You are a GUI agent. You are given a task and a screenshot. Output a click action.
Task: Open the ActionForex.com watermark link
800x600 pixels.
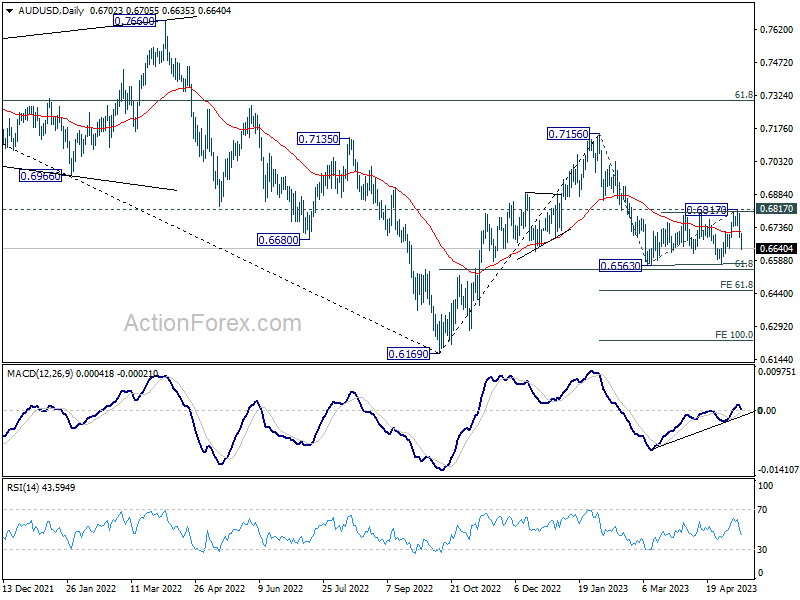[213, 323]
